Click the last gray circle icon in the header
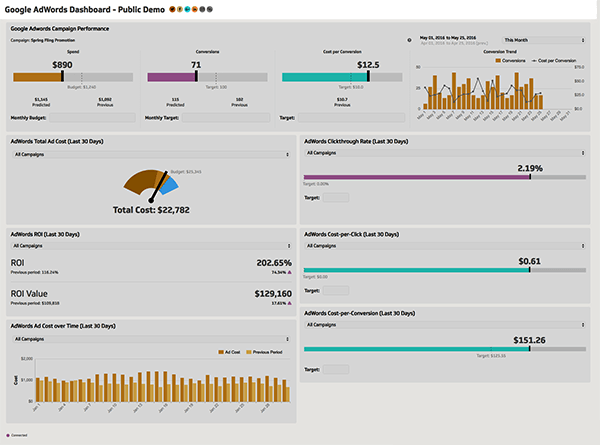The width and height of the screenshot is (600, 445). coord(210,10)
